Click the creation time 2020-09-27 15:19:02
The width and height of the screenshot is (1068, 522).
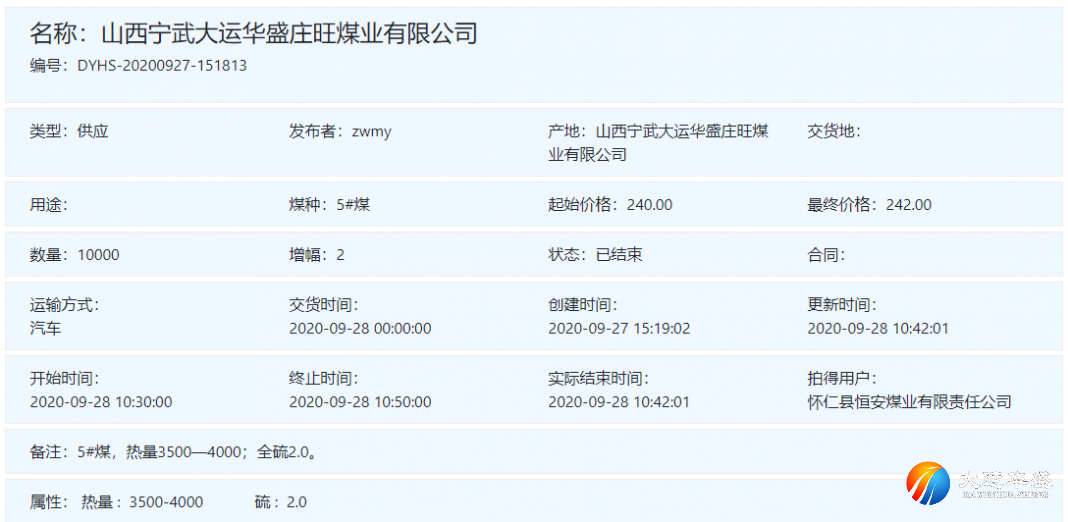pyautogui.click(x=619, y=328)
